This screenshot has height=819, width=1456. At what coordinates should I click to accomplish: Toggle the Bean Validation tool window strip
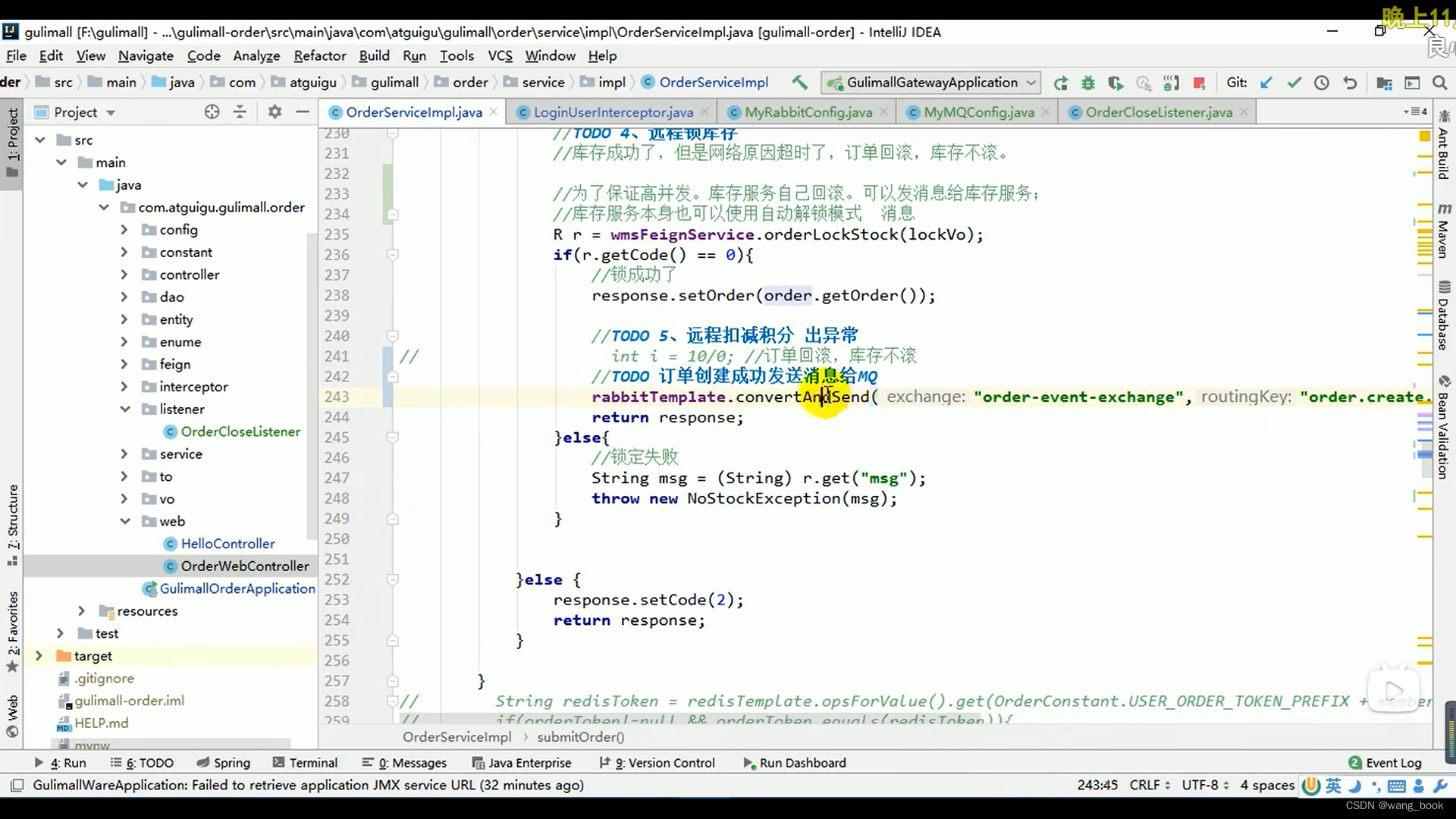point(1444,426)
